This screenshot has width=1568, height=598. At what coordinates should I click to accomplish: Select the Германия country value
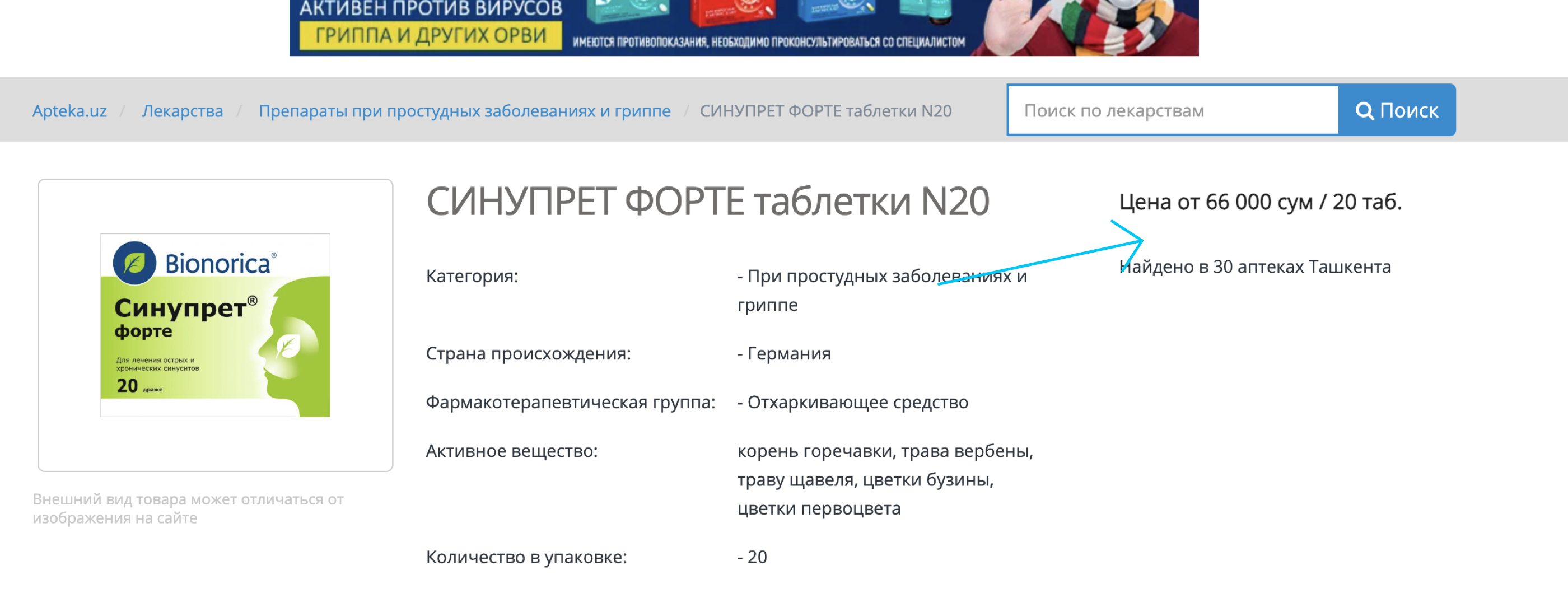click(x=784, y=353)
